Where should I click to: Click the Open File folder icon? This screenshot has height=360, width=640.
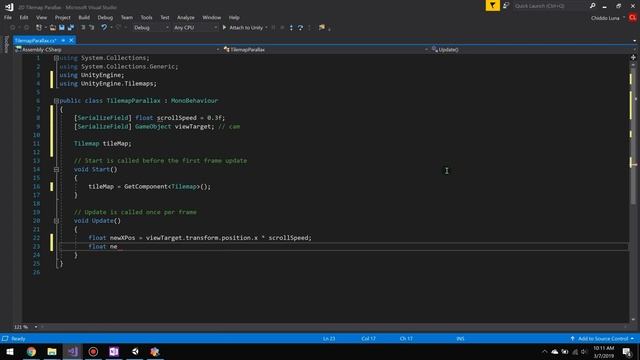coord(53,27)
